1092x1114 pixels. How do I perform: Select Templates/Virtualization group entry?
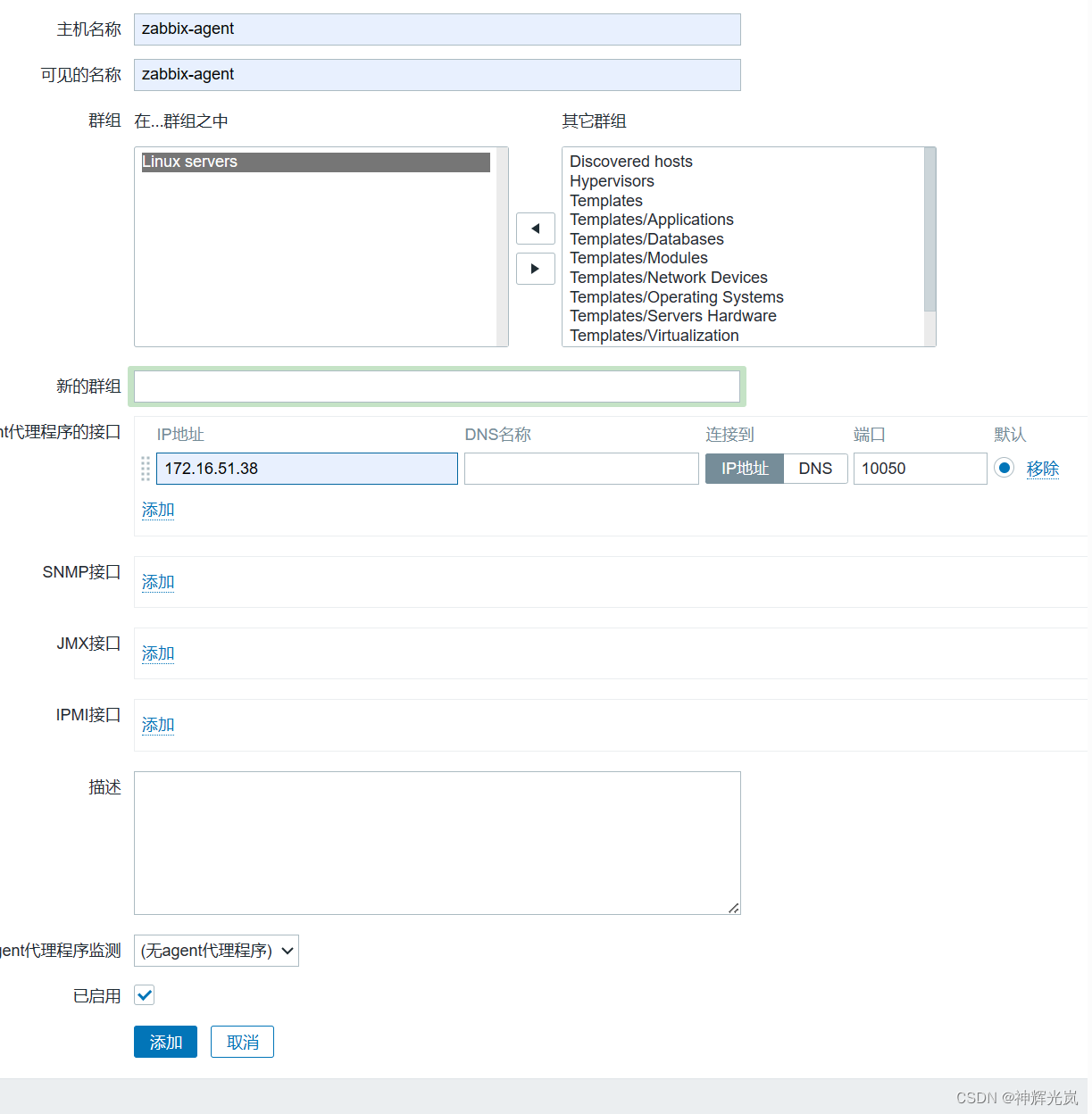point(654,336)
